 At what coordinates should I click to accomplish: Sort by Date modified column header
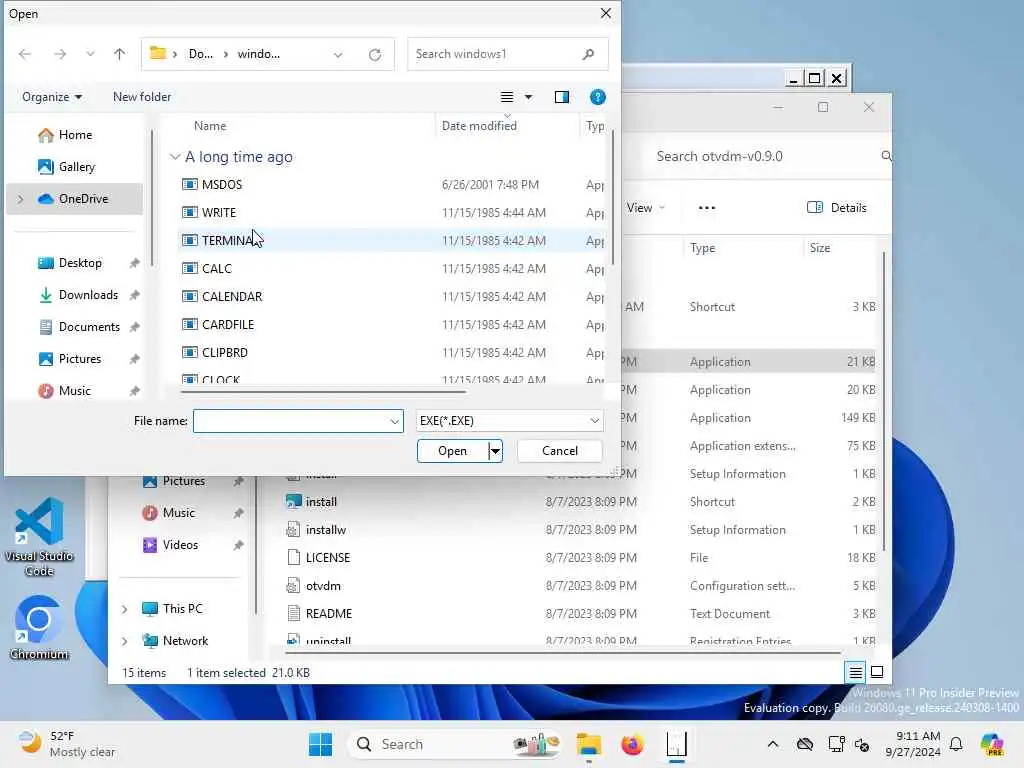[x=479, y=126]
